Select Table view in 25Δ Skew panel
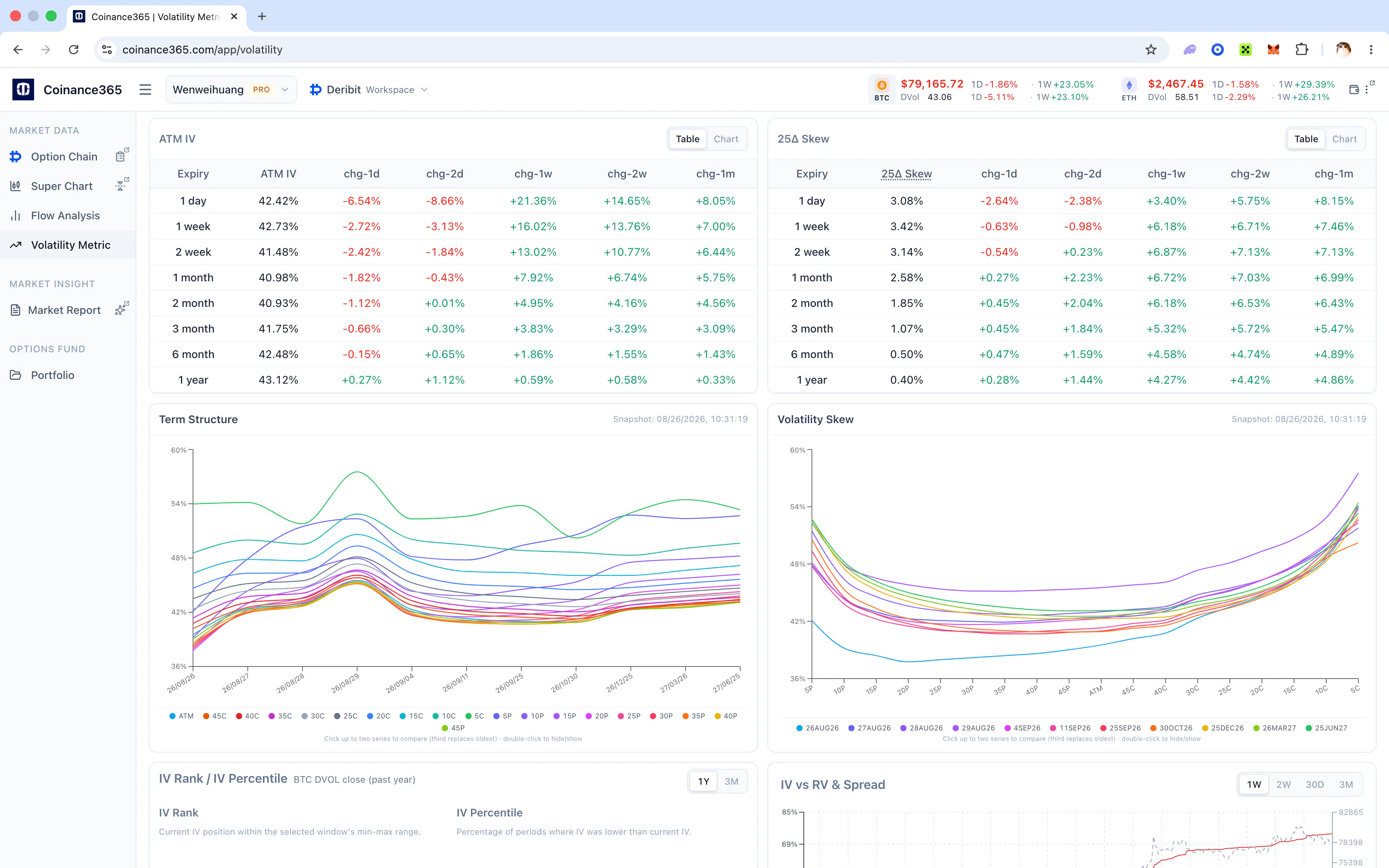 (x=1306, y=139)
